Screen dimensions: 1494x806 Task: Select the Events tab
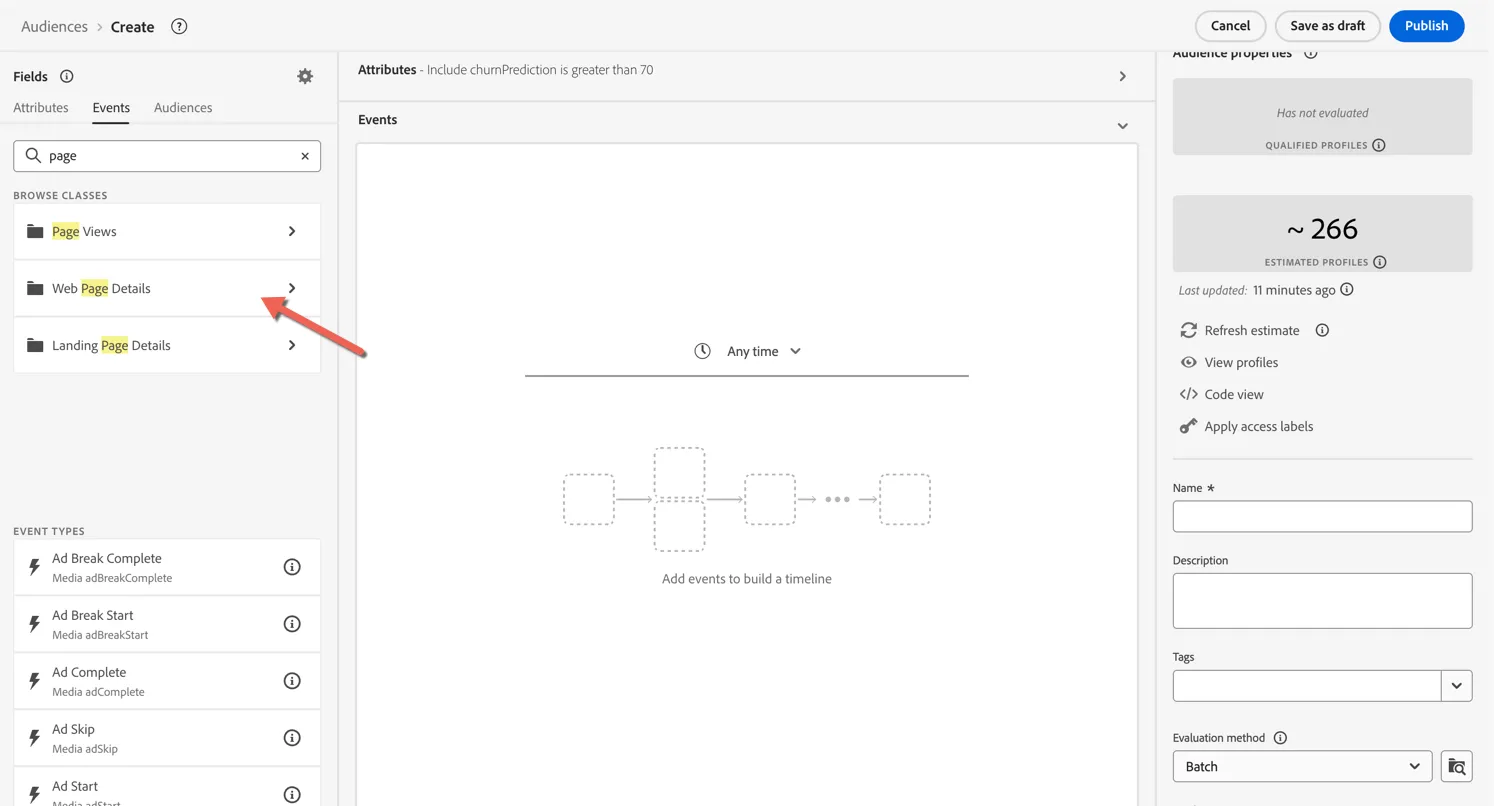pyautogui.click(x=111, y=108)
